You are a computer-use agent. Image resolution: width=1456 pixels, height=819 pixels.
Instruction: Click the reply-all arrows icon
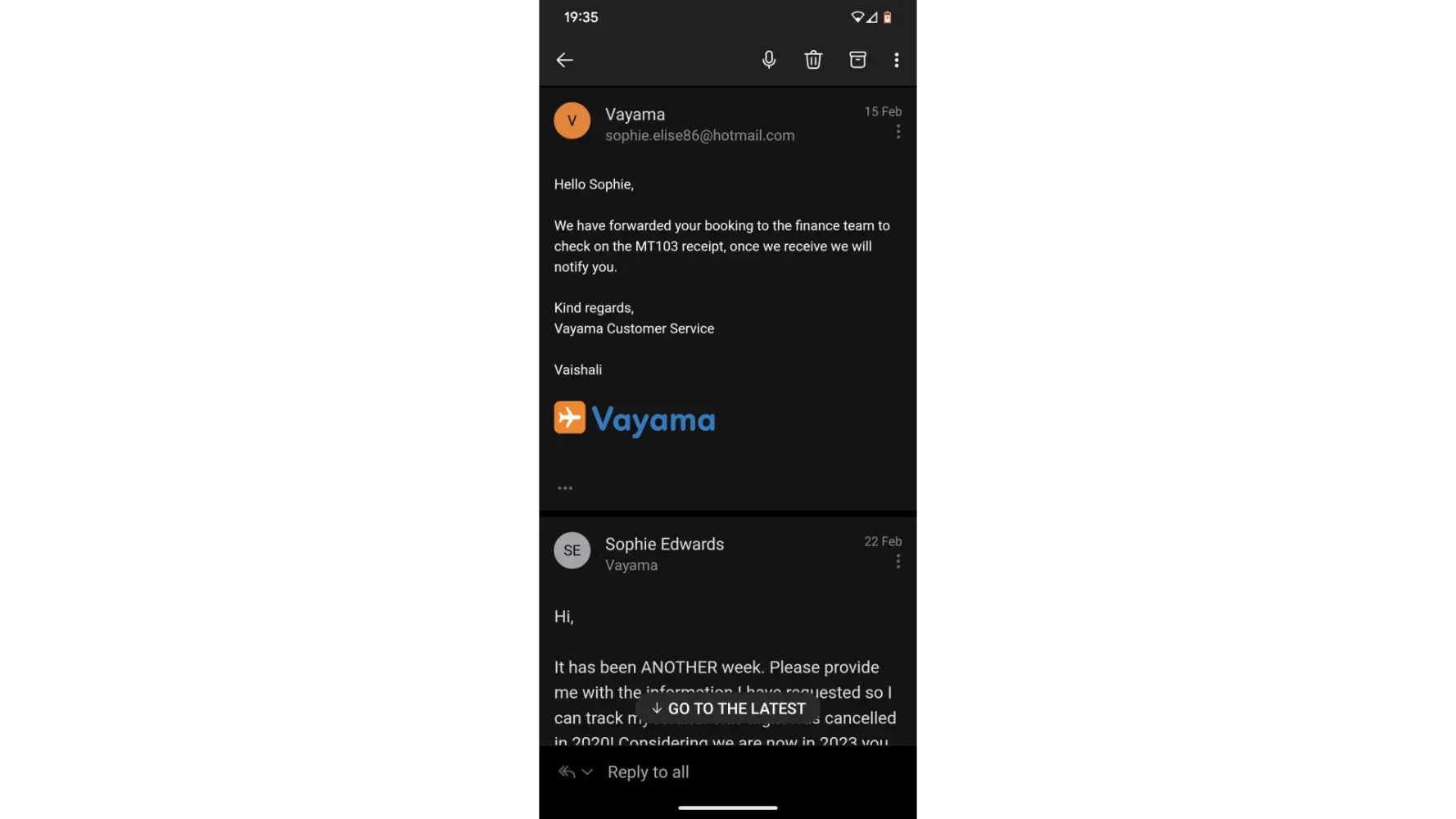(x=567, y=771)
